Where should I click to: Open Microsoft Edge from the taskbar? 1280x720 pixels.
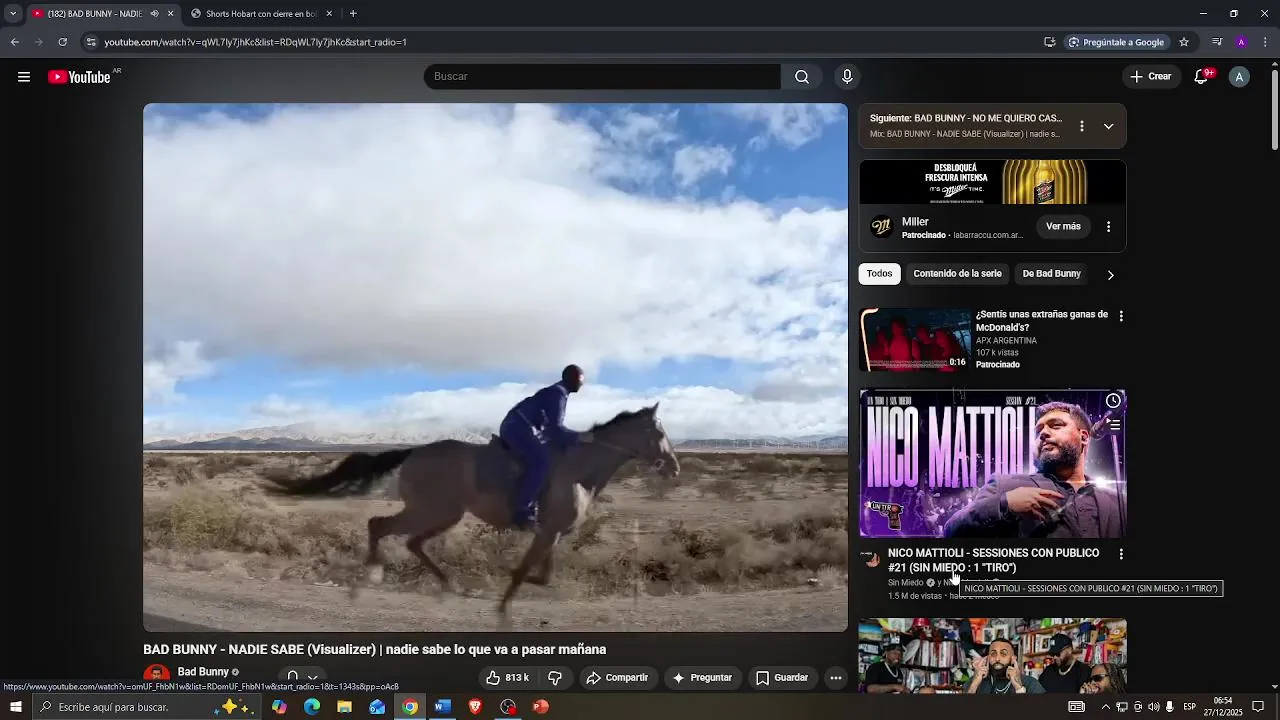tap(312, 707)
